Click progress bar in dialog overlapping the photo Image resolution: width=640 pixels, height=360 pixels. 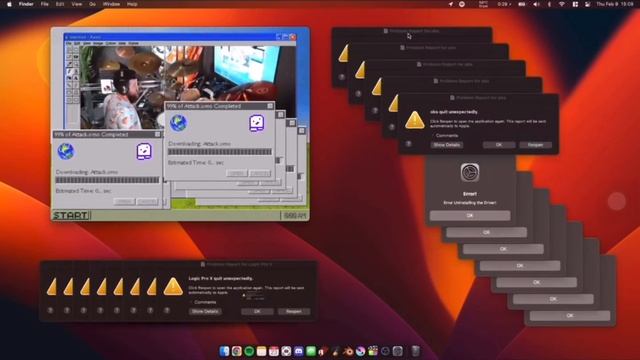pos(220,152)
